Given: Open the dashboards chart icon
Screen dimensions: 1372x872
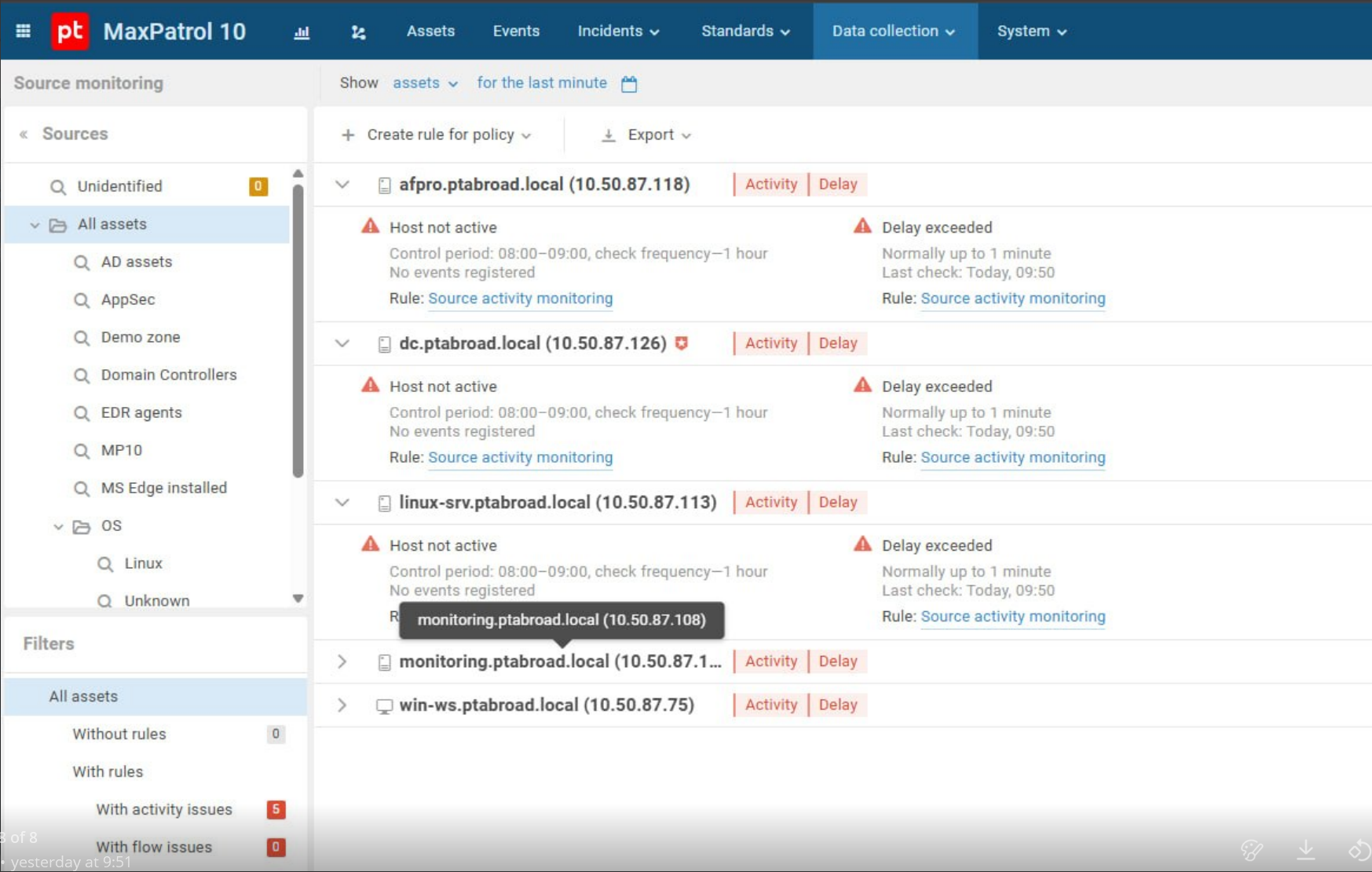Looking at the screenshot, I should tap(302, 32).
